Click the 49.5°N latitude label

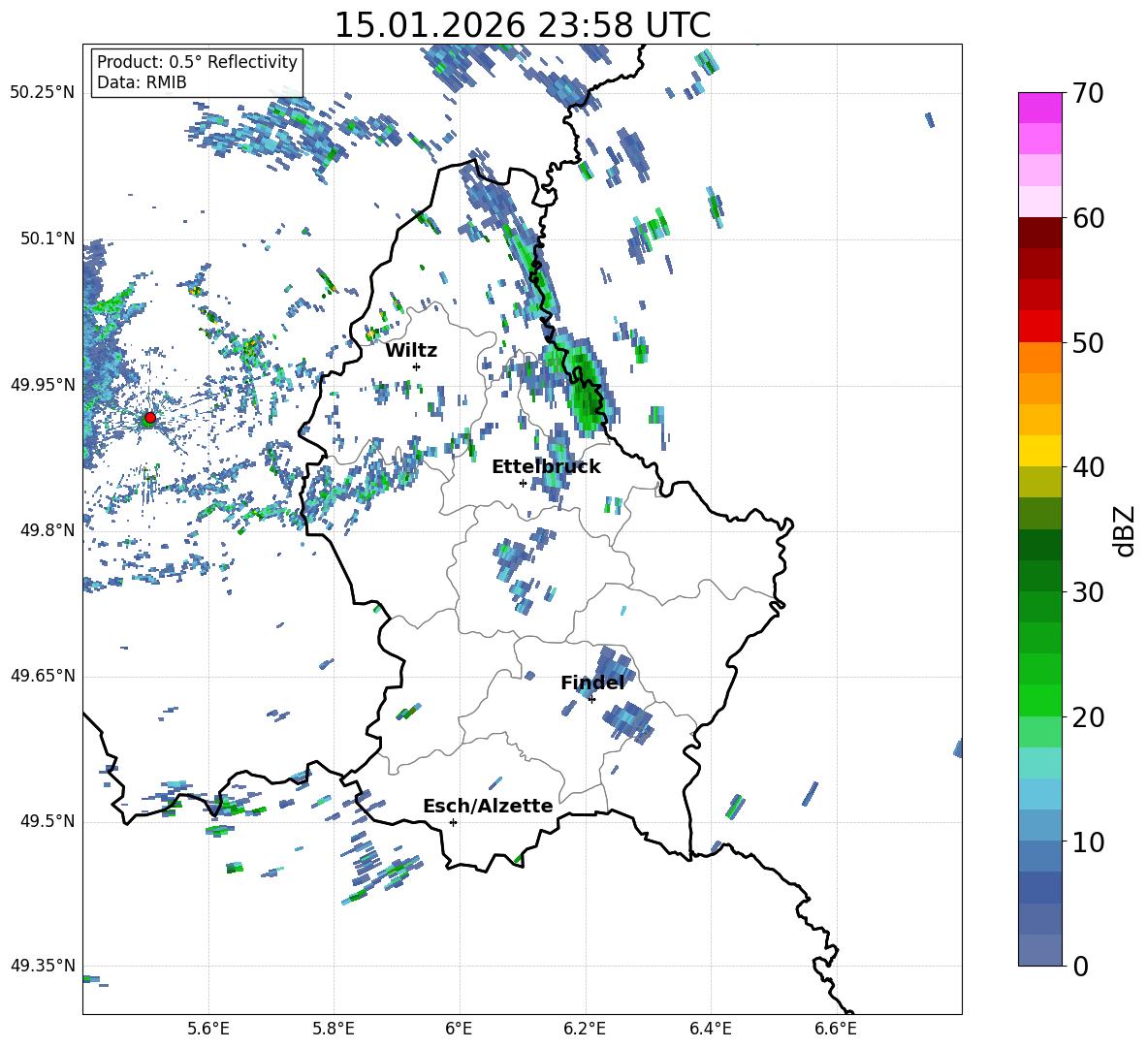(x=48, y=821)
